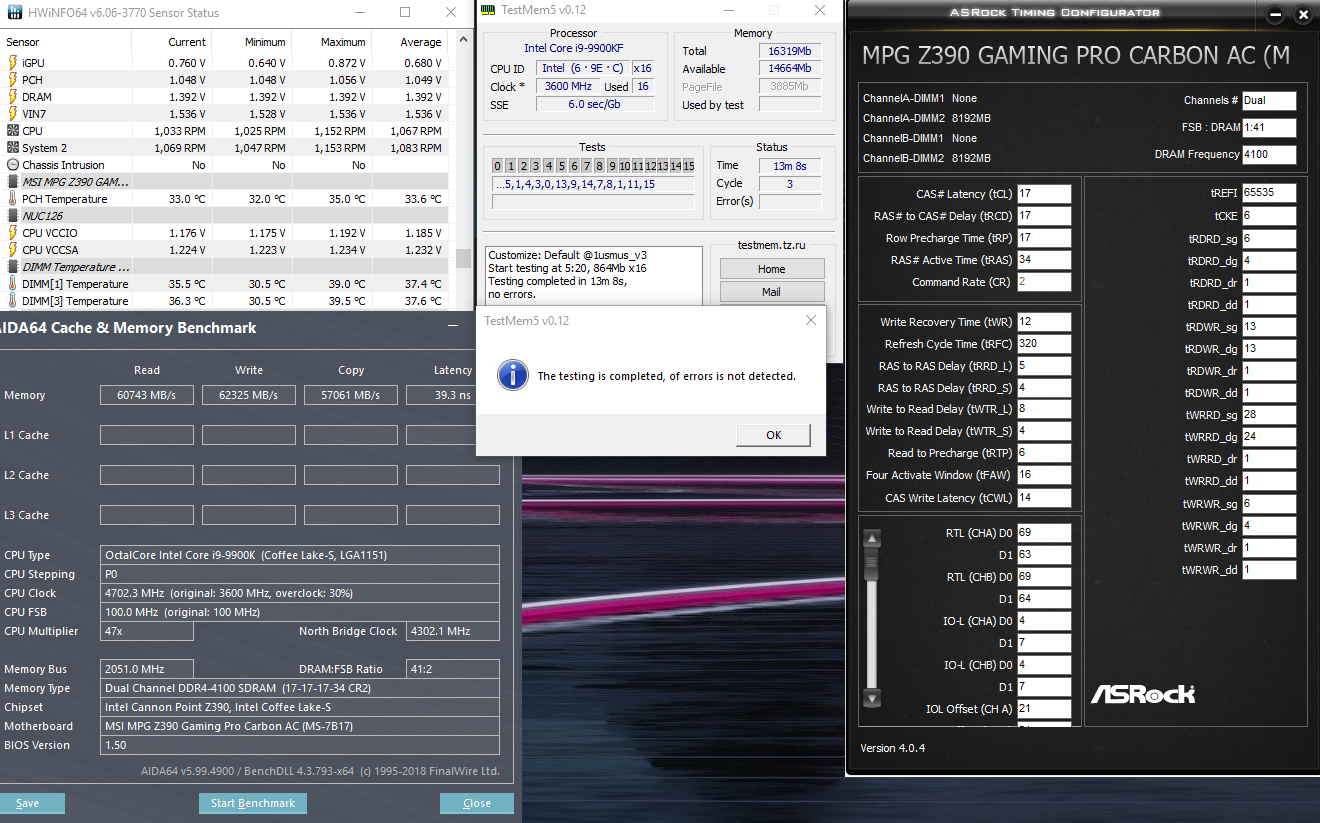This screenshot has width=1320, height=823.
Task: Click the Command Rate (CR) field
Action: point(1044,282)
